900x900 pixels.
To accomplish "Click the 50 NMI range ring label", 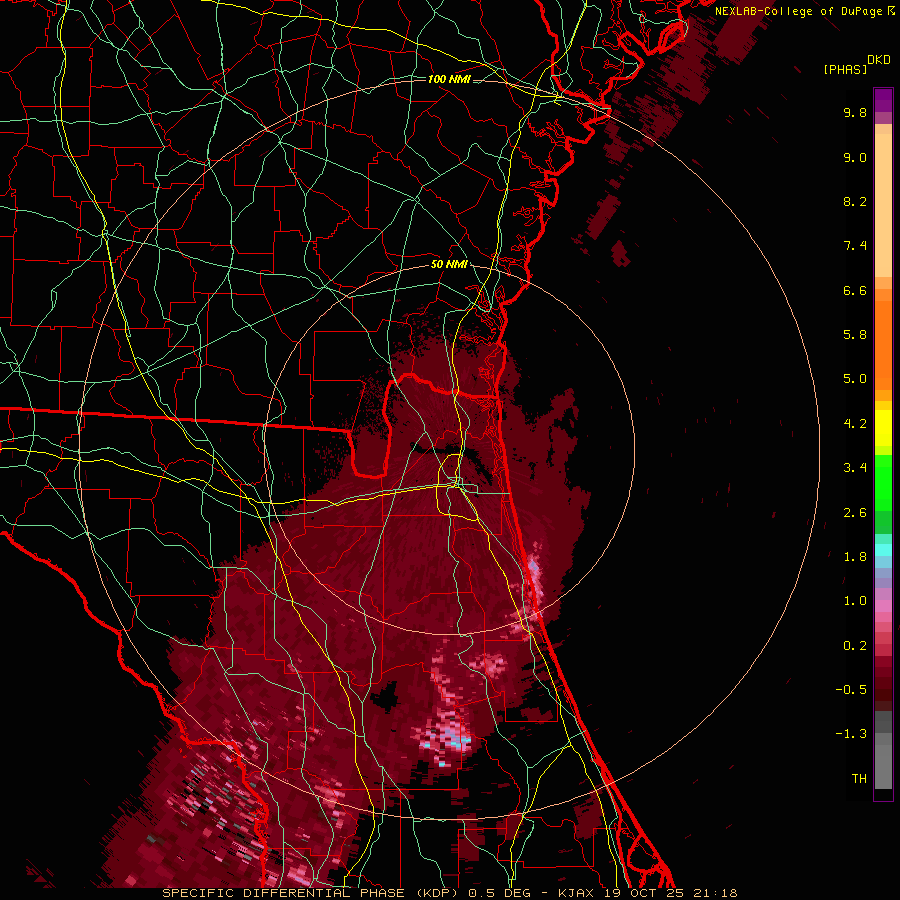I will point(449,265).
